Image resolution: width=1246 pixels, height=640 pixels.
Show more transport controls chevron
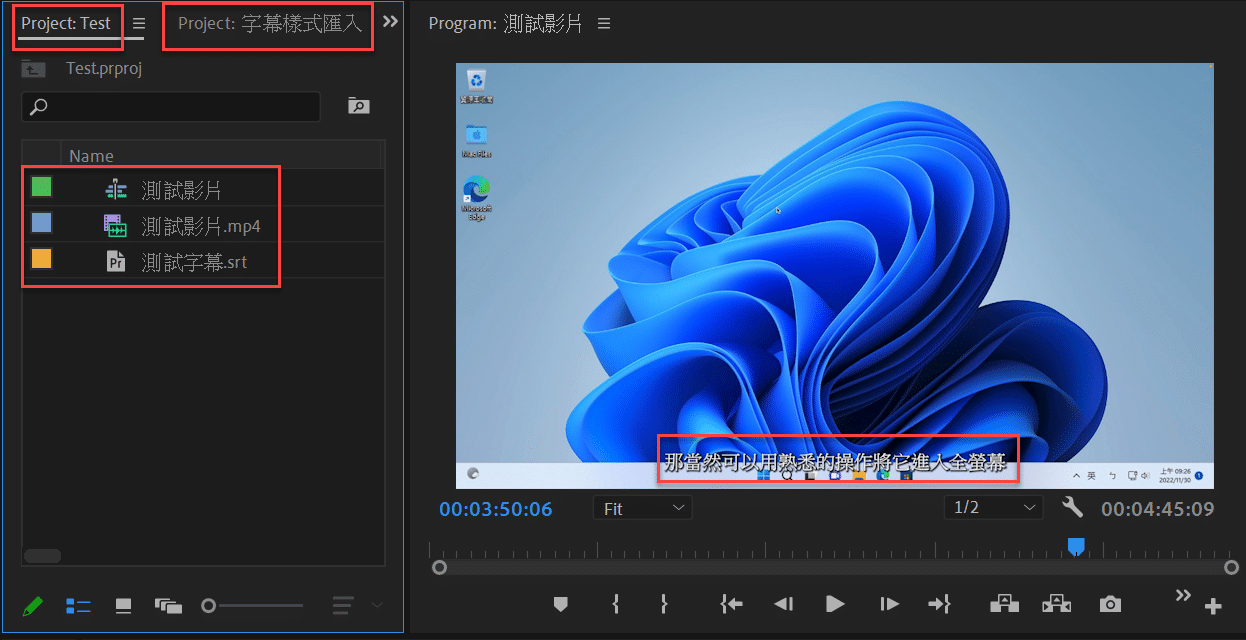point(1183,596)
